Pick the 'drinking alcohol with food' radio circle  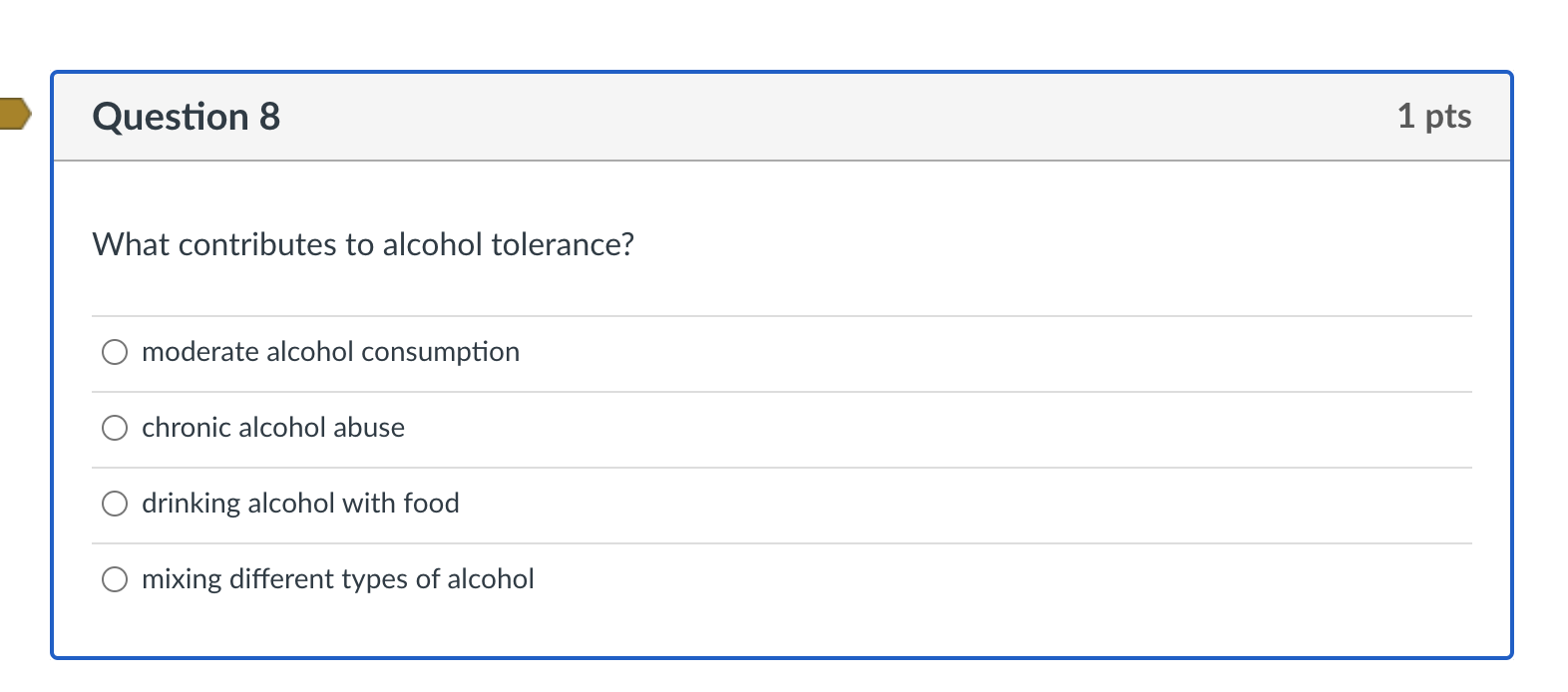[115, 504]
